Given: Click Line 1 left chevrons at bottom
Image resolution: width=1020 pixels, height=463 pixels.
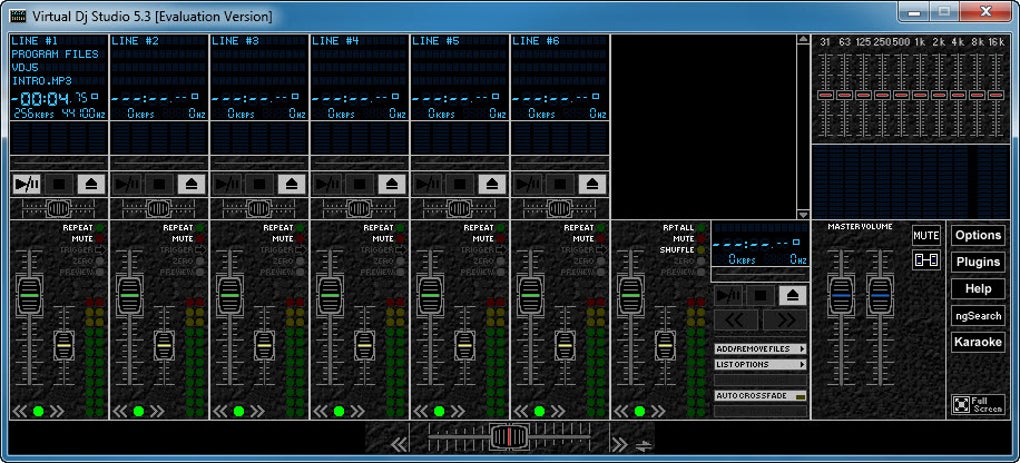Looking at the screenshot, I should [x=20, y=411].
